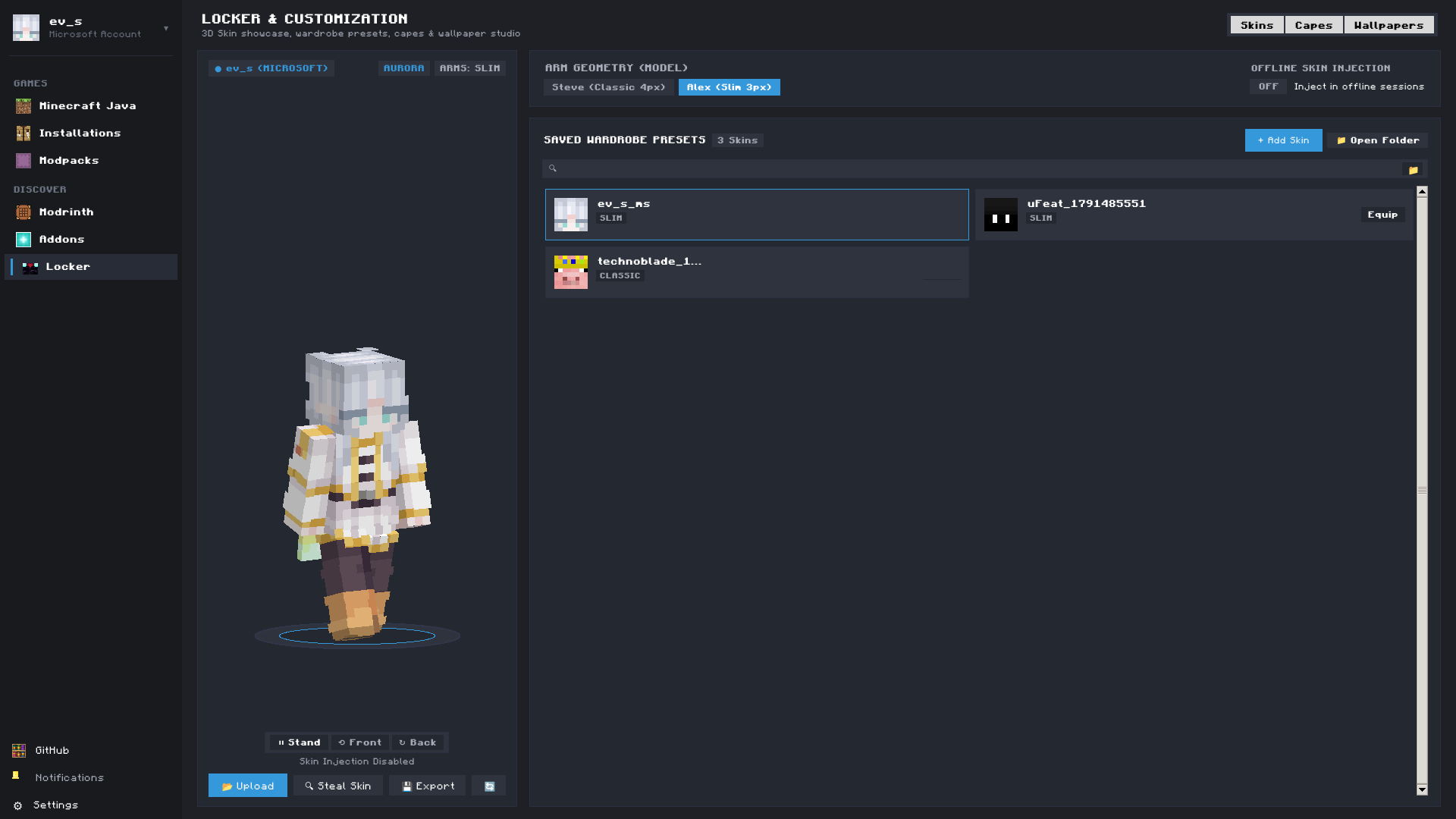This screenshot has height=819, width=1456.
Task: Toggle the Stand pose button
Action: coord(300,742)
